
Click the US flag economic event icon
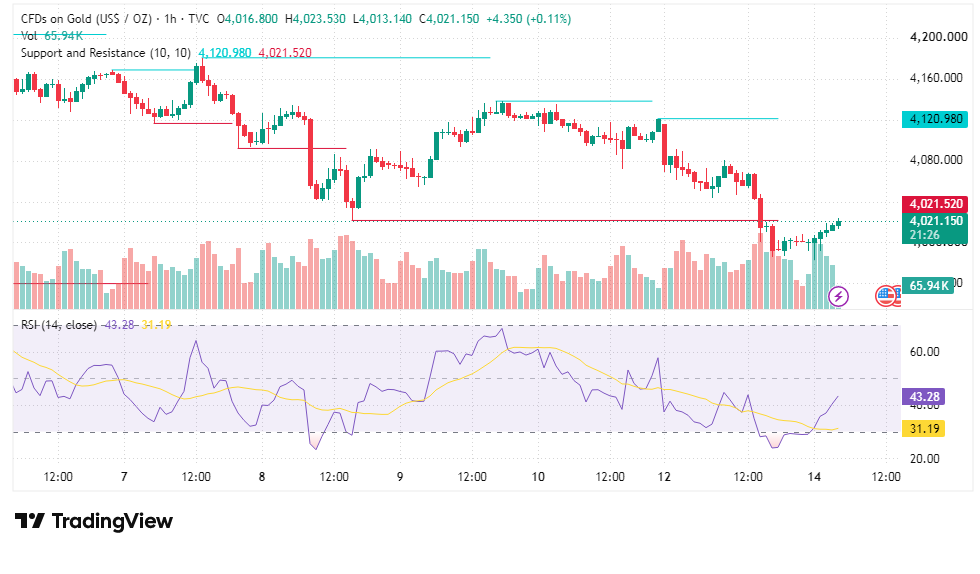coord(885,296)
